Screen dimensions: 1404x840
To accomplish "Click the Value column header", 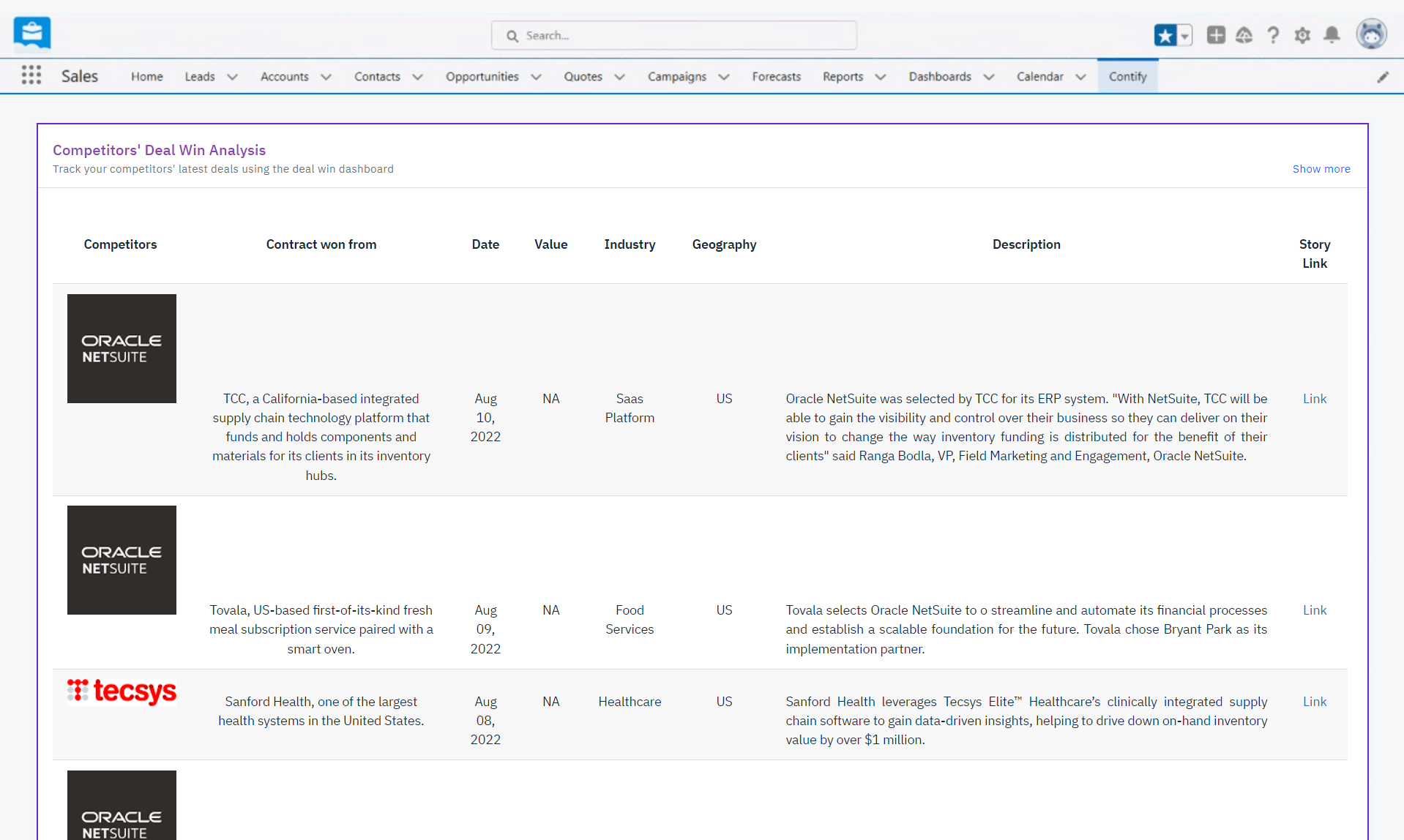I will coord(551,244).
